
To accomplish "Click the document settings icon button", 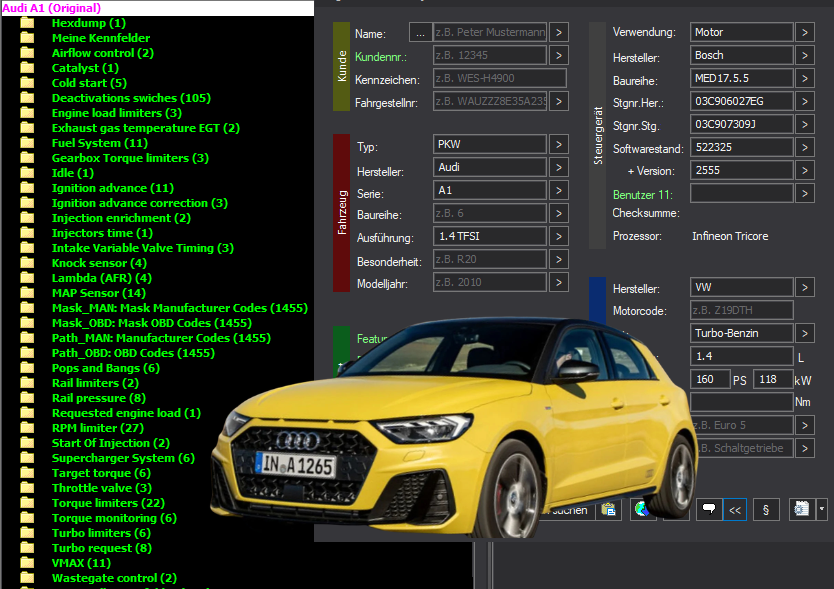I will [x=802, y=510].
